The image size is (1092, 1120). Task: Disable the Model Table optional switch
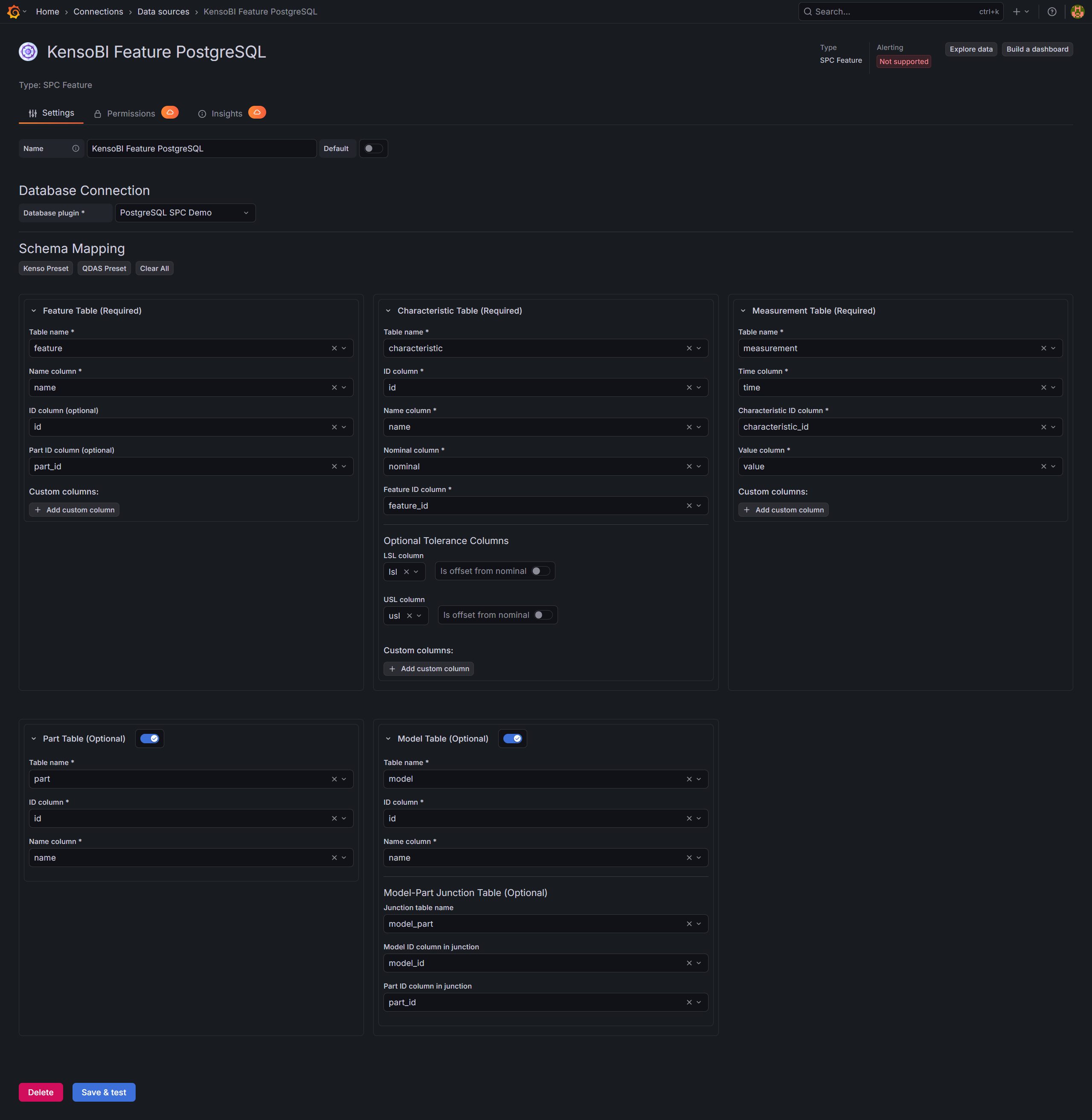tap(512, 739)
